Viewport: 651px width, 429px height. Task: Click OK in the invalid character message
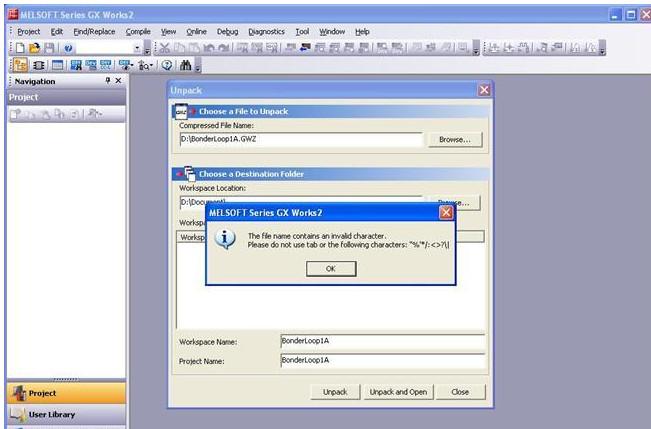click(x=331, y=269)
